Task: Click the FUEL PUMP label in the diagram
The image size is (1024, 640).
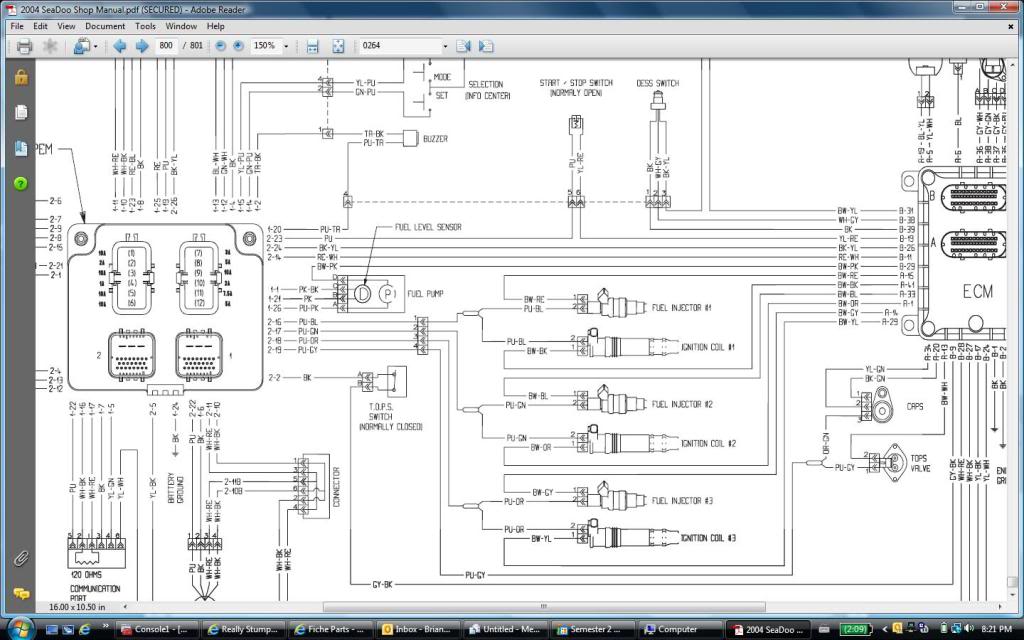Action: (425, 294)
